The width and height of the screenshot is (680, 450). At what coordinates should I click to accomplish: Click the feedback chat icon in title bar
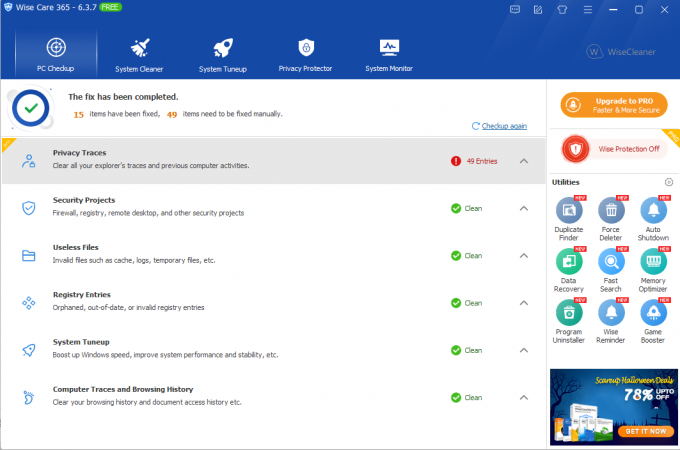515,10
